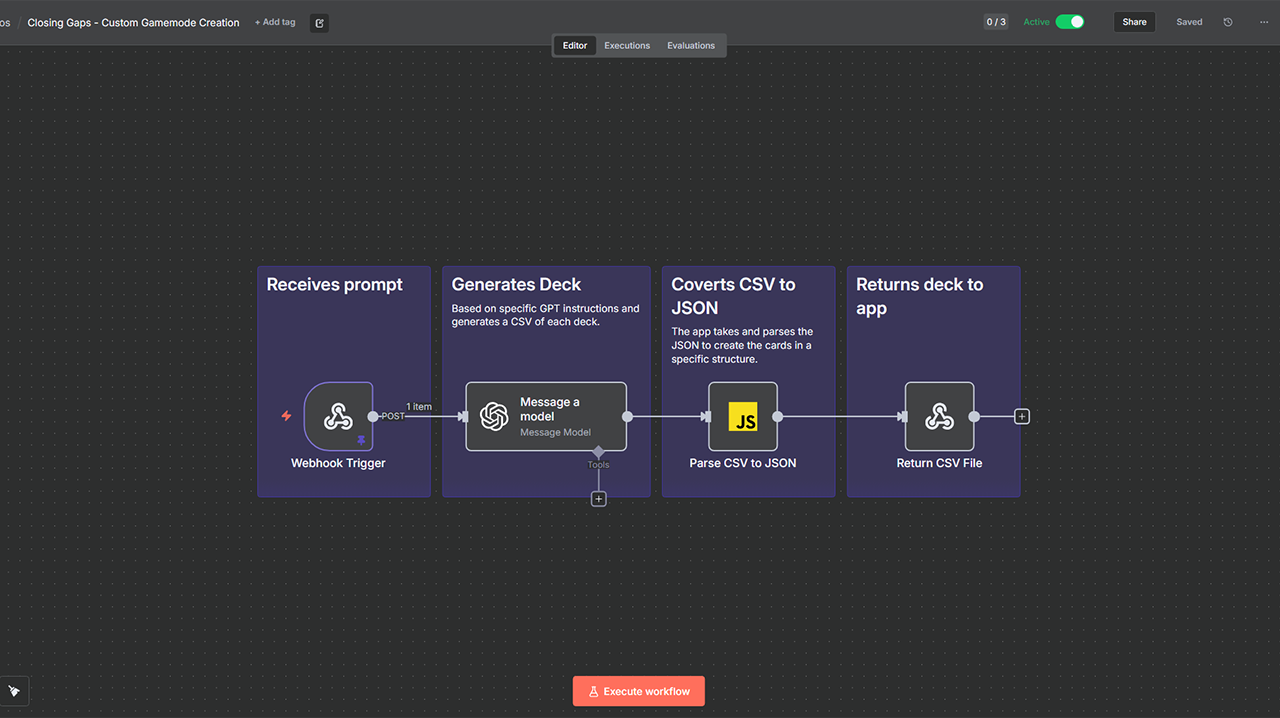Click the open-in-new-window icon beside Add tag
The image size is (1280, 718).
tap(319, 23)
